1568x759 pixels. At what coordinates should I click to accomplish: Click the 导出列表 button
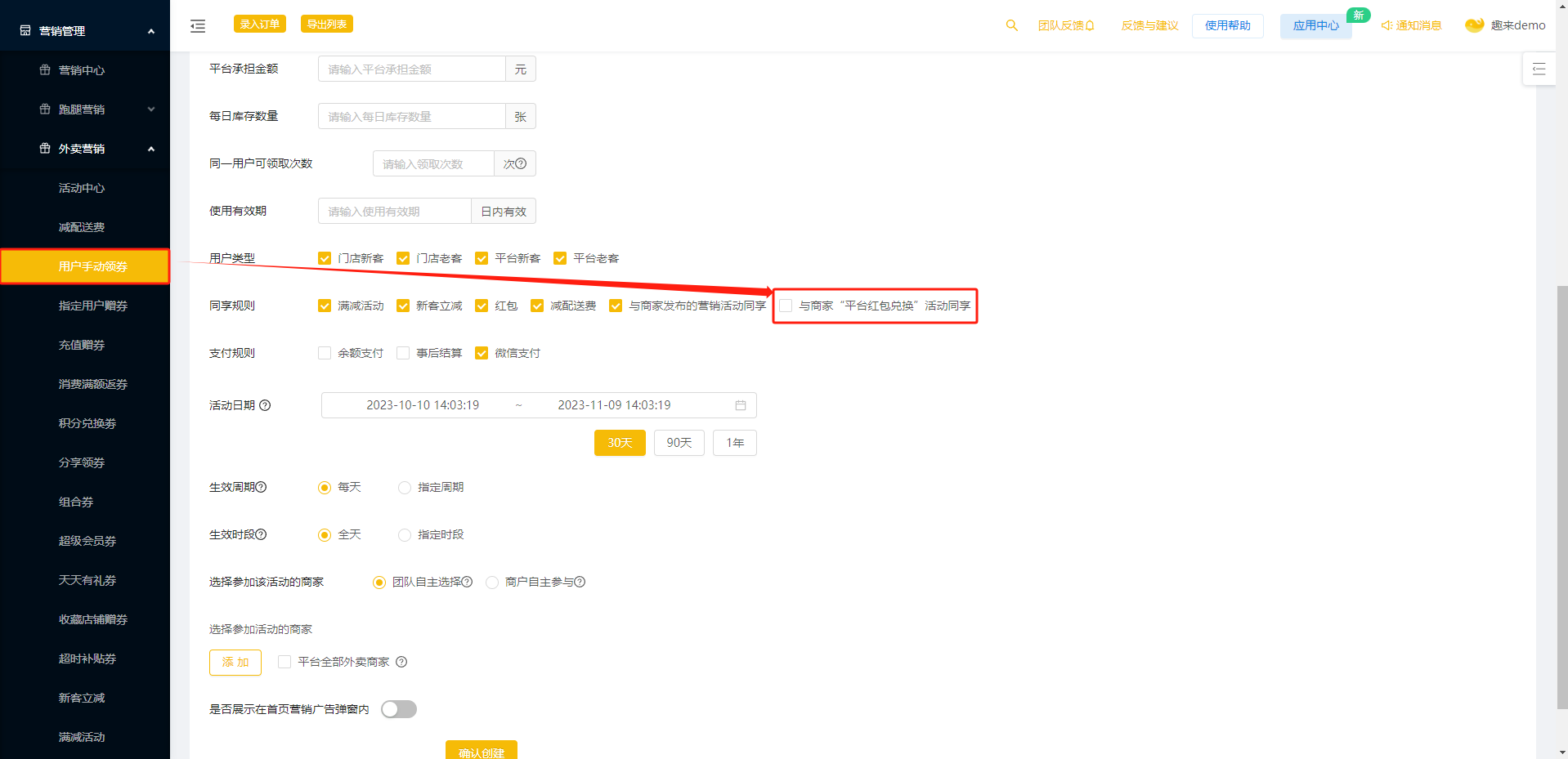click(327, 24)
